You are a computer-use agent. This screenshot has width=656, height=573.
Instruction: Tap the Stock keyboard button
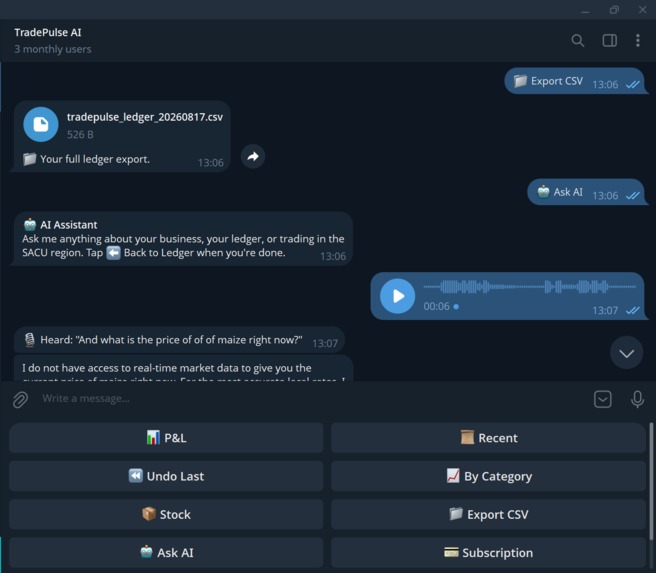pyautogui.click(x=166, y=514)
